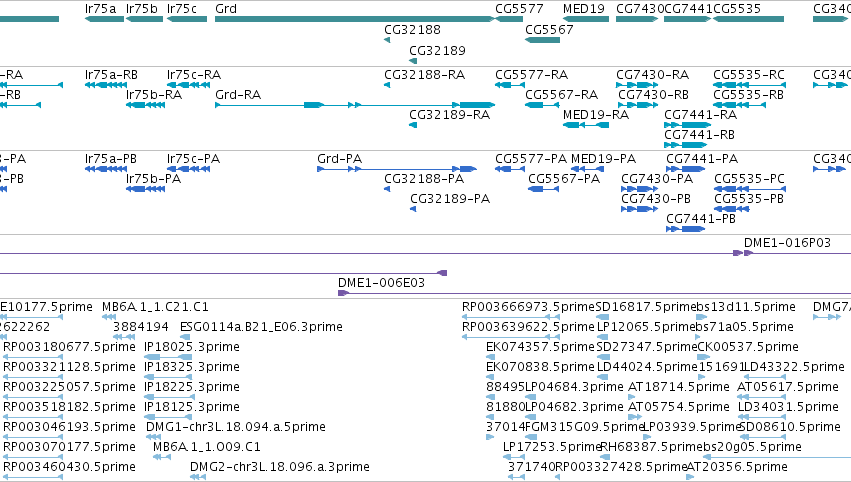
Task: Select the RP003180677.5prime EST label
Action: point(69,347)
